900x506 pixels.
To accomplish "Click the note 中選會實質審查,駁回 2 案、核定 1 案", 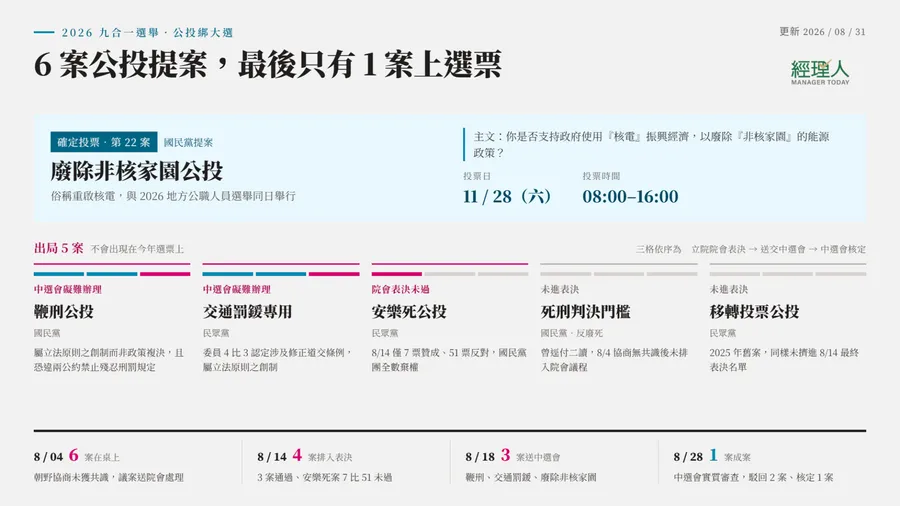I will tap(754, 477).
